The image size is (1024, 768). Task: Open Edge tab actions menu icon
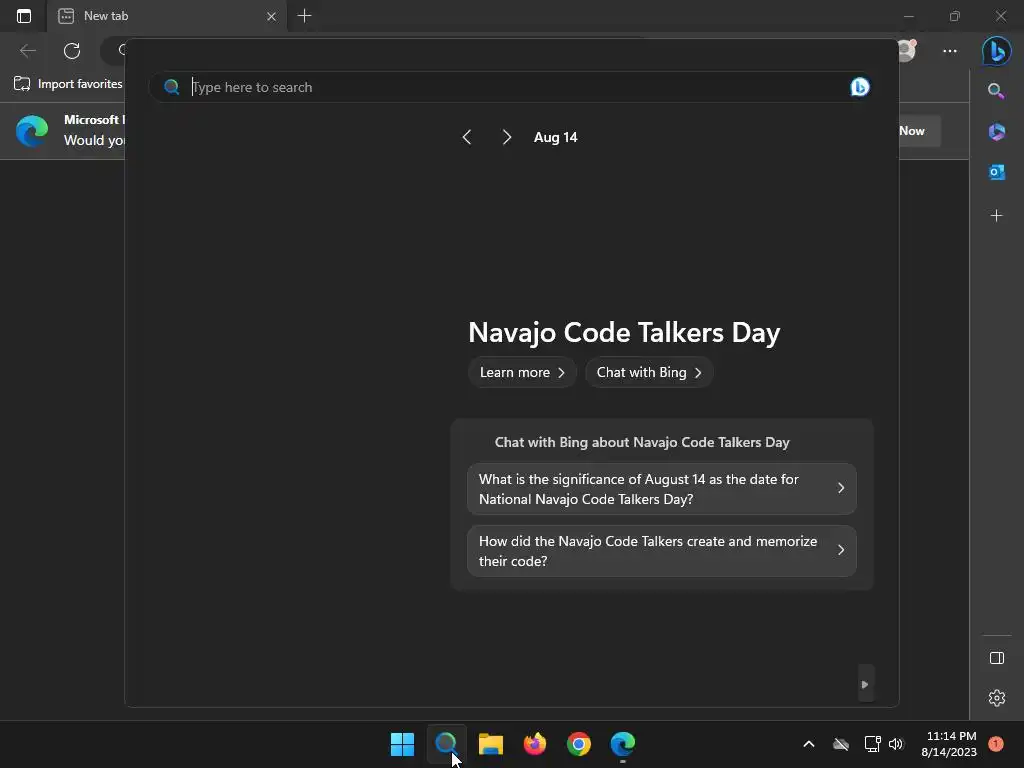(x=24, y=16)
